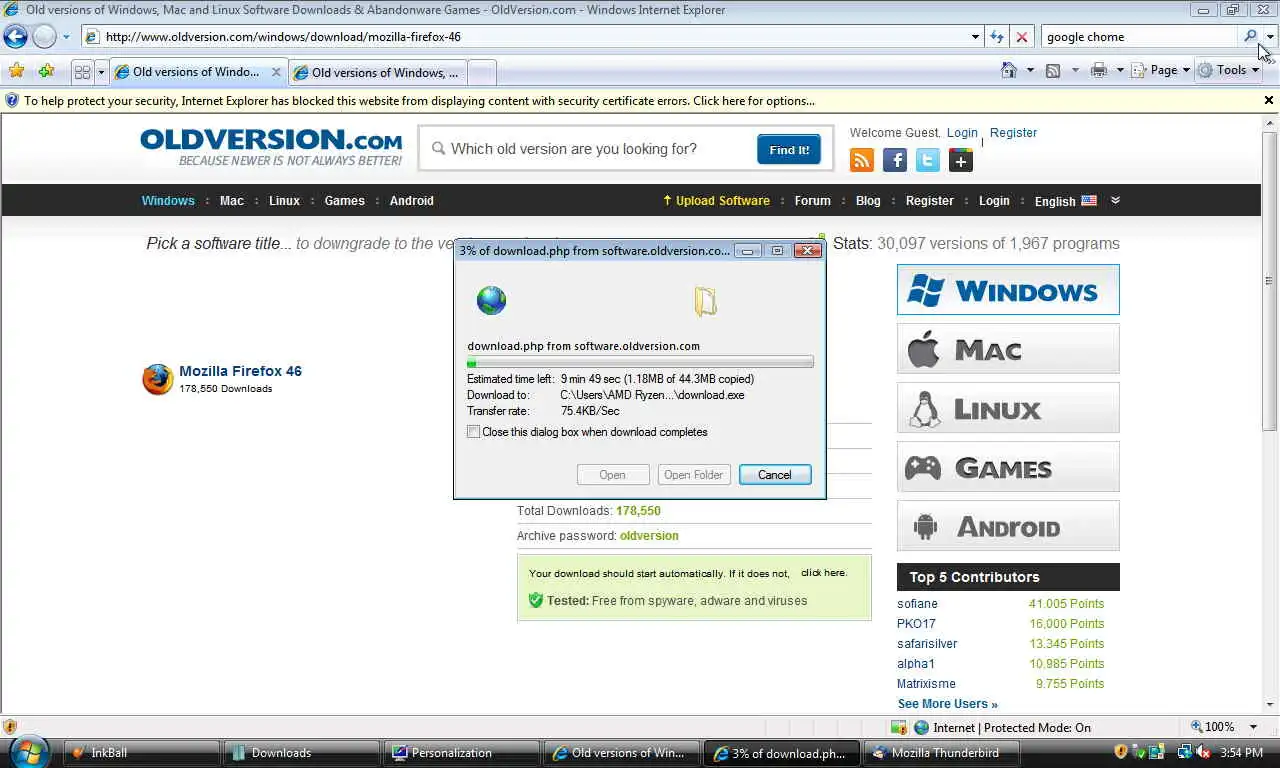
Task: Click the status bar security shield icon
Action: [x=10, y=727]
